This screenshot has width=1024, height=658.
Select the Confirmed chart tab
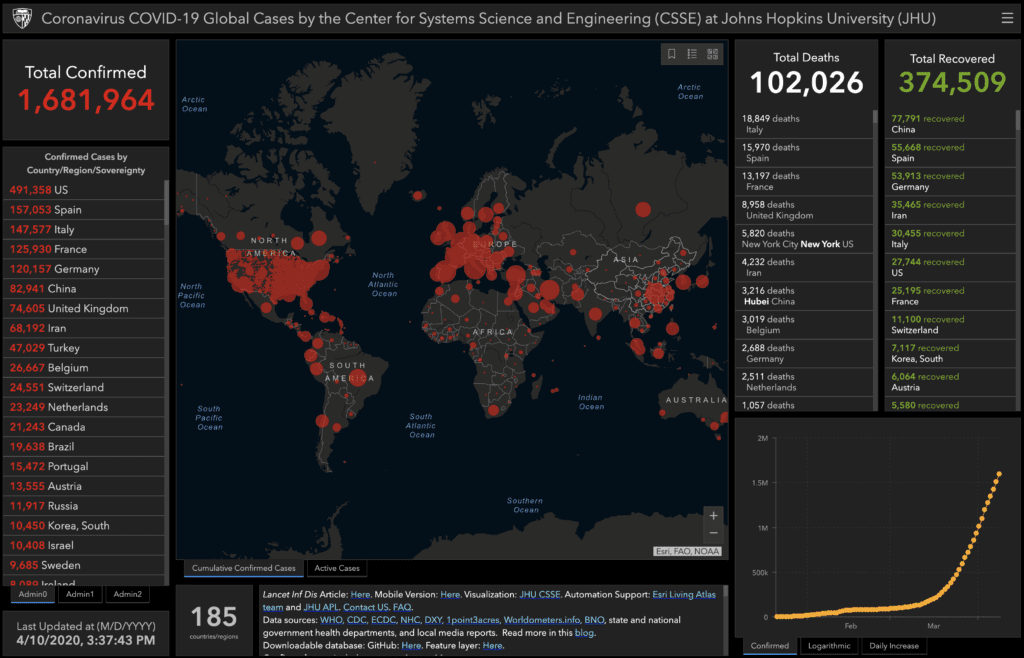click(x=769, y=646)
